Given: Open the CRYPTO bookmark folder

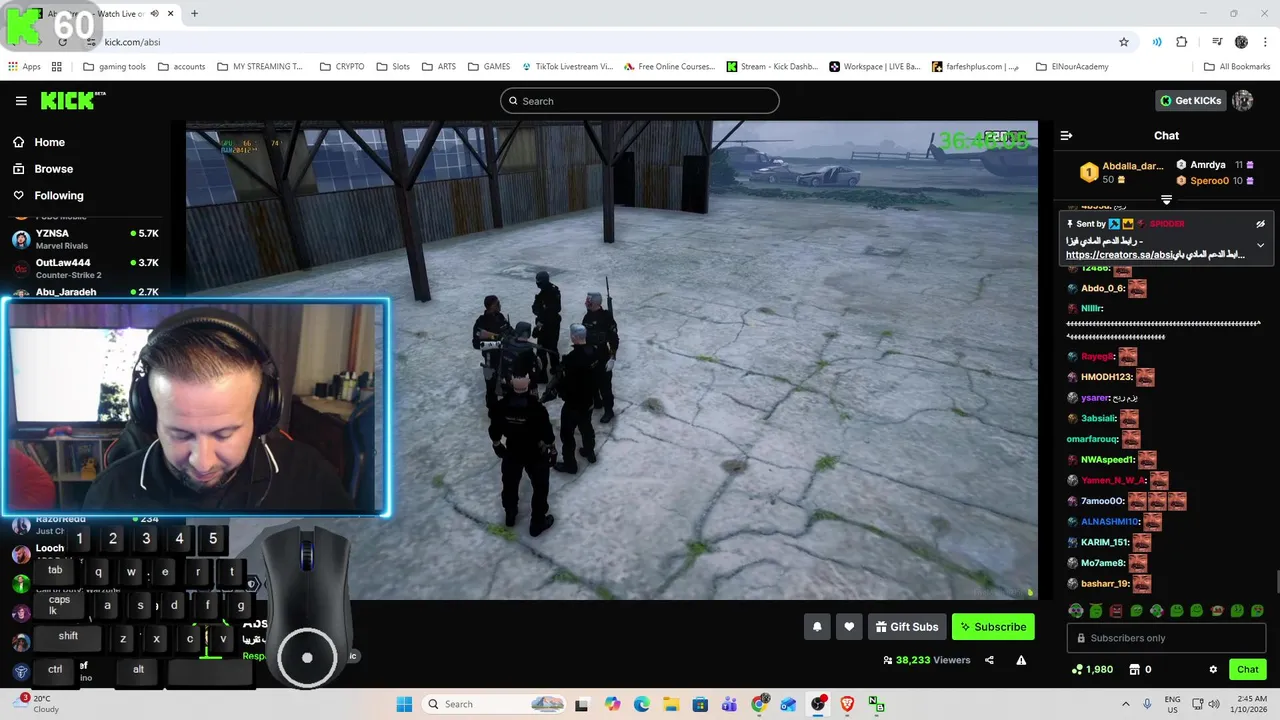Looking at the screenshot, I should click(x=342, y=67).
